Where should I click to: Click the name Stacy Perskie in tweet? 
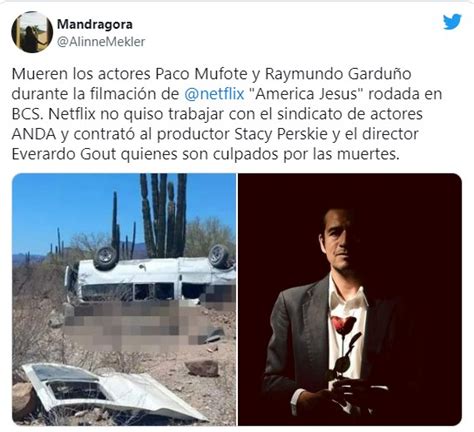click(281, 134)
